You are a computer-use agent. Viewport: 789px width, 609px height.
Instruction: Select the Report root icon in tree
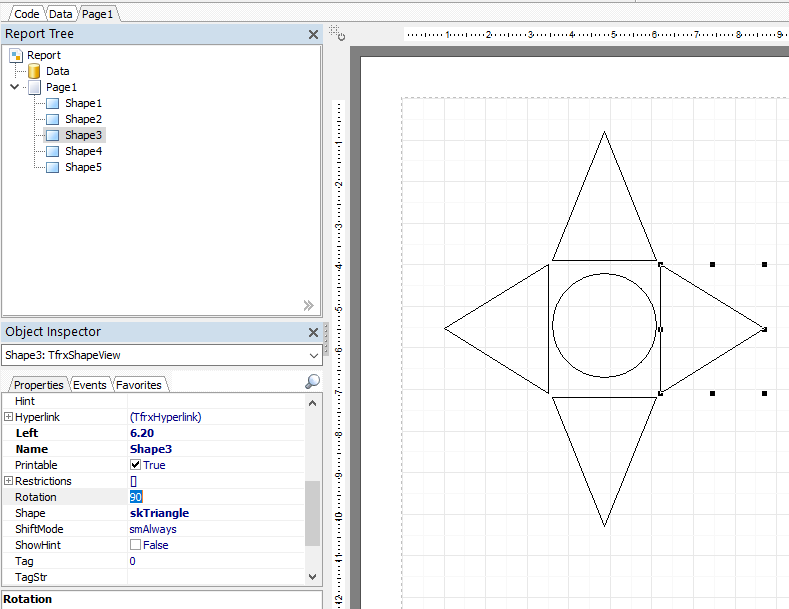(16, 55)
